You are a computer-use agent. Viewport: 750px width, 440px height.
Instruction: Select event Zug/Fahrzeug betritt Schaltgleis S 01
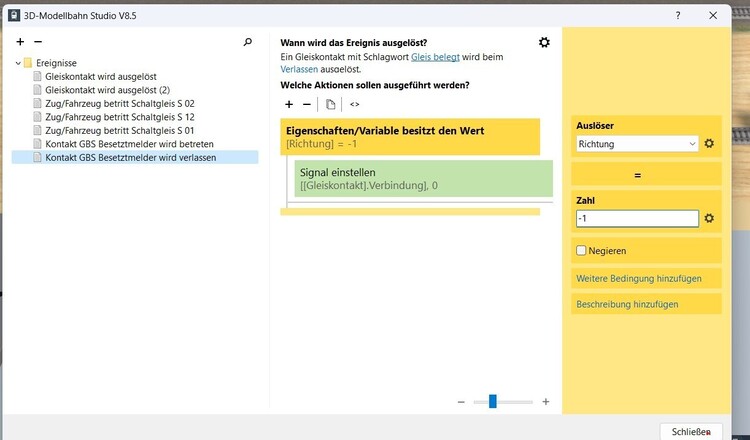click(120, 130)
